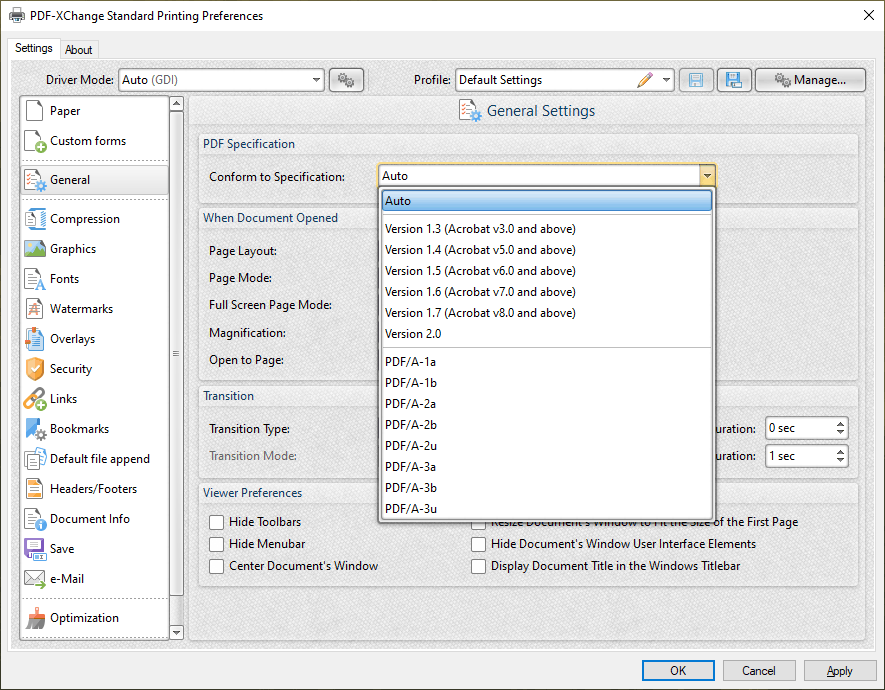The height and width of the screenshot is (690, 885).
Task: Increase the 0 sec duration spinner
Action: 840,423
